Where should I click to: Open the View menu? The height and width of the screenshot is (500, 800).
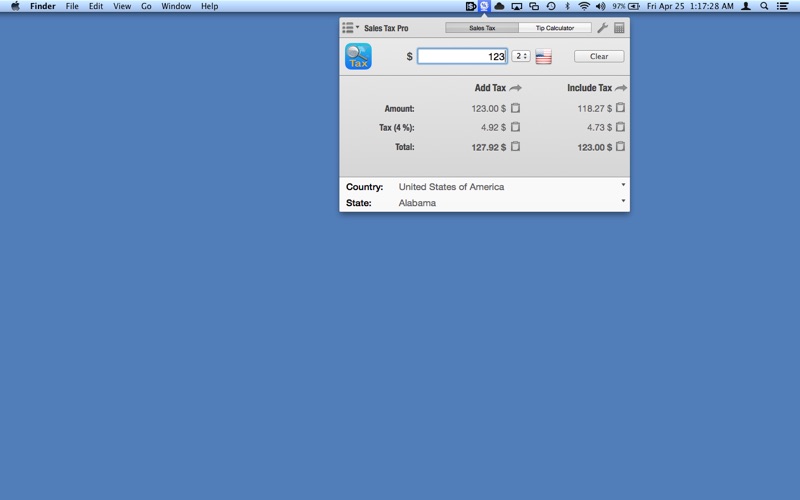(x=122, y=6)
